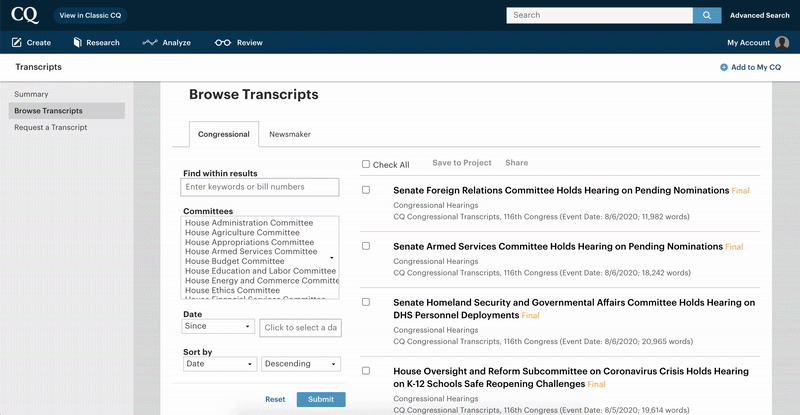This screenshot has height=415, width=800.
Task: Select House Budget Committee in list
Action: pos(235,261)
